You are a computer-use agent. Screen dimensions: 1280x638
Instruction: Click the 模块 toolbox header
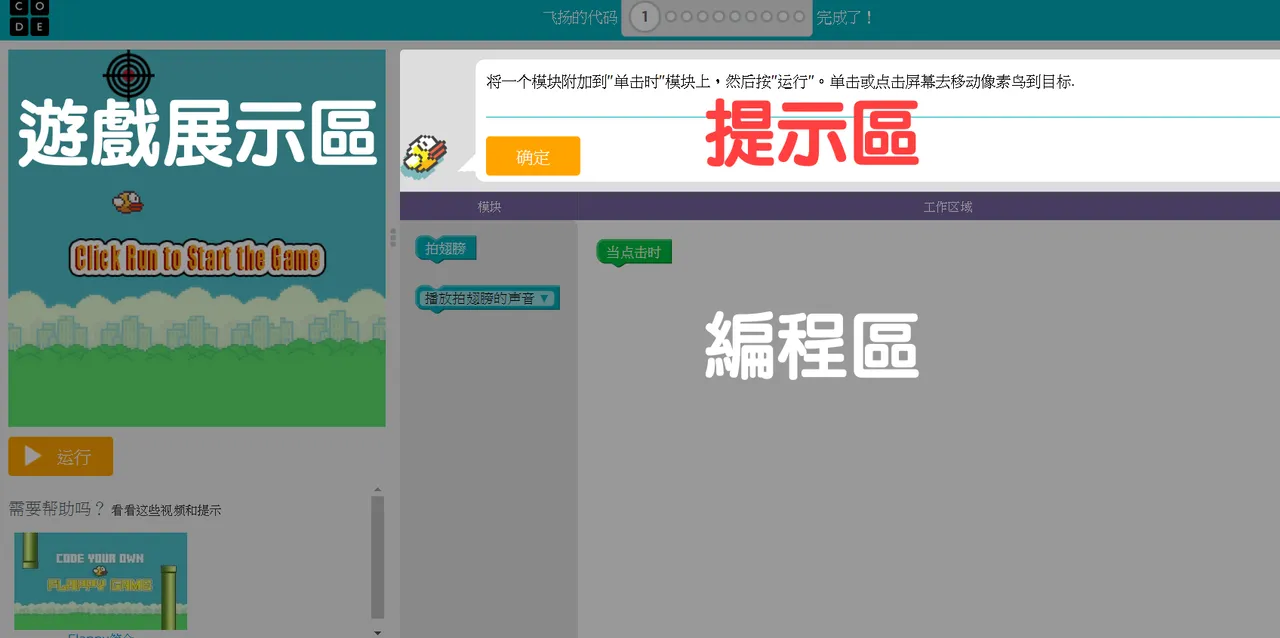tap(489, 207)
